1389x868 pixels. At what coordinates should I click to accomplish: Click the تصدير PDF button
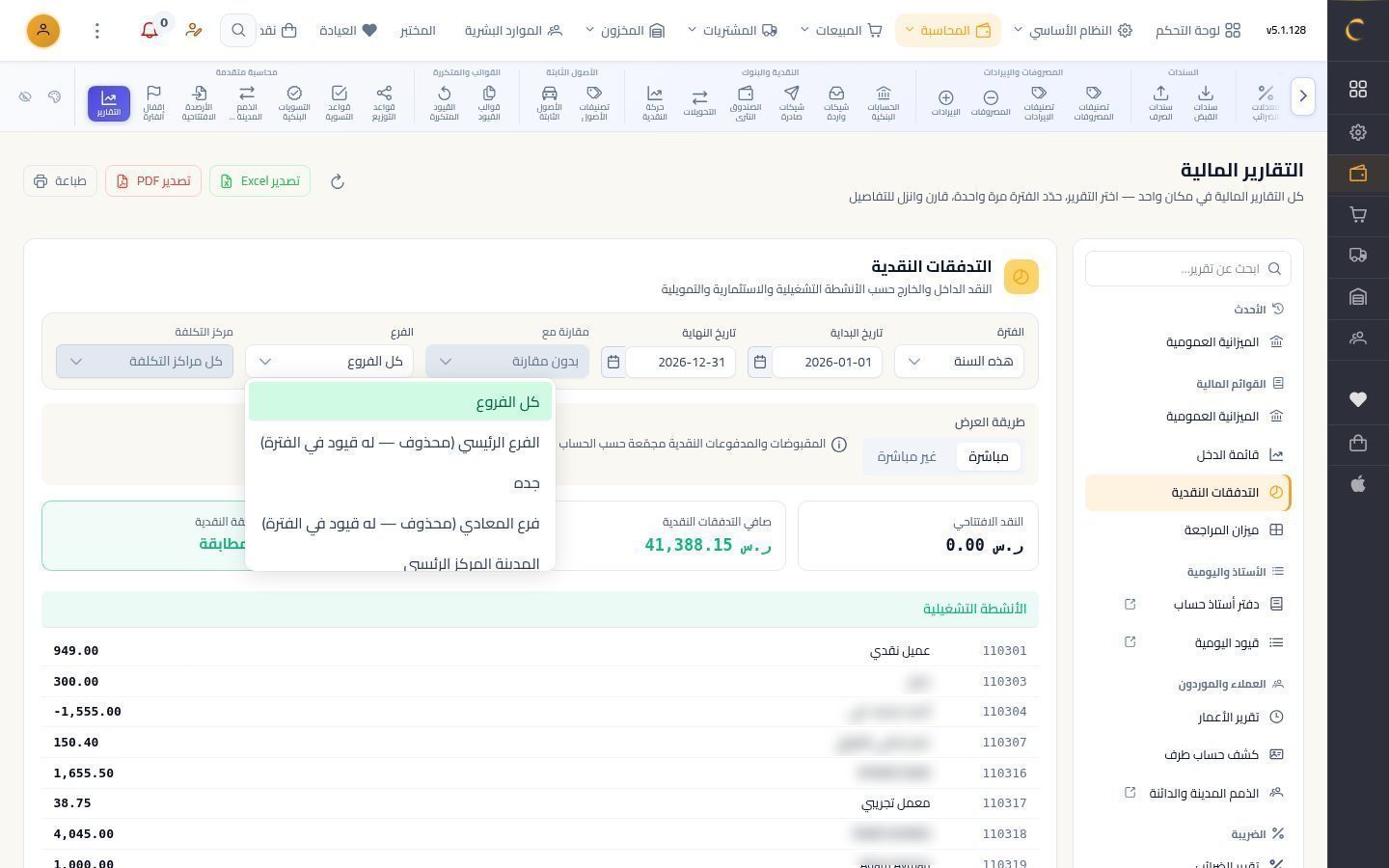coord(153,181)
